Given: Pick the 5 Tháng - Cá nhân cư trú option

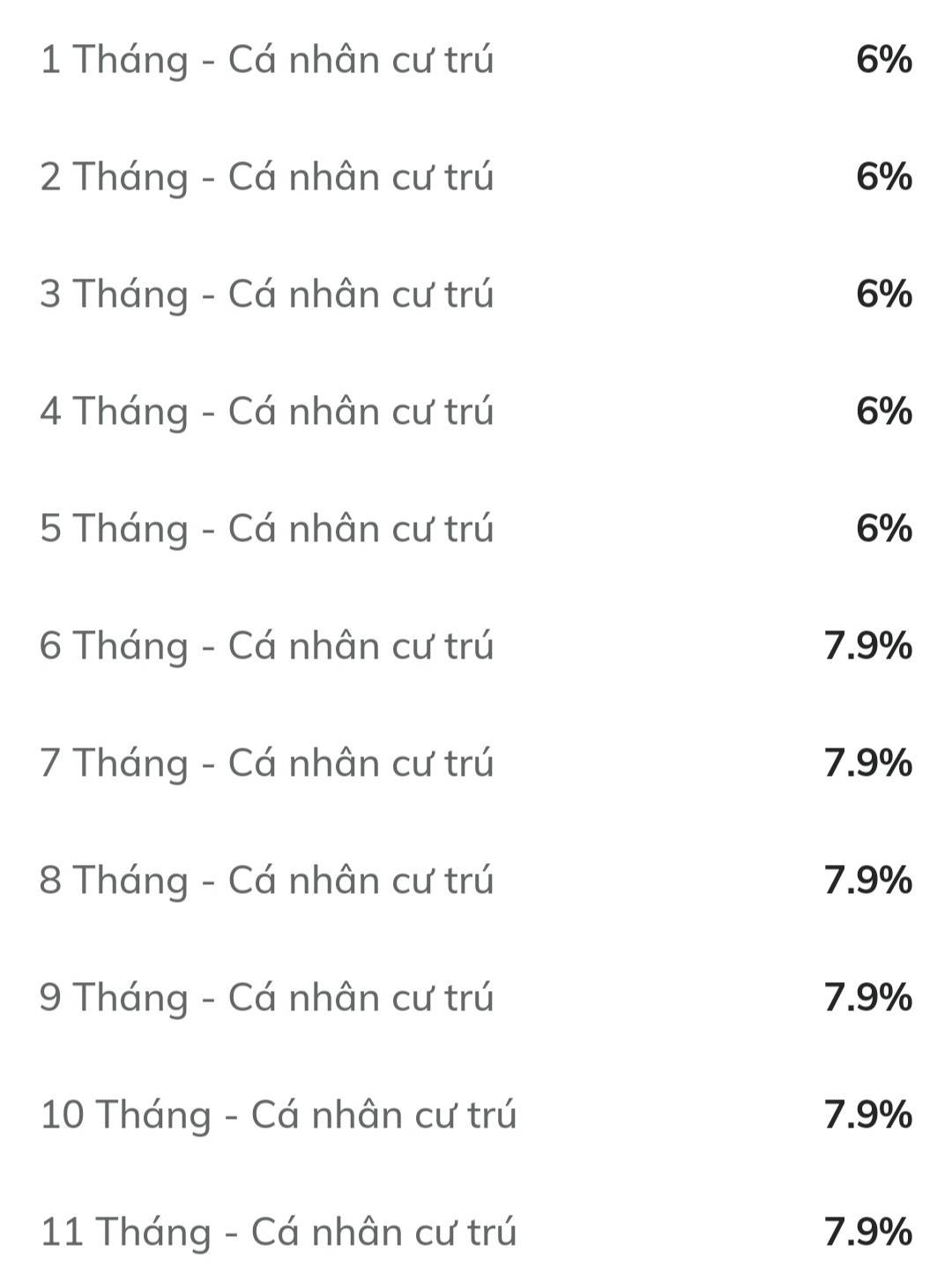Looking at the screenshot, I should coord(266,529).
